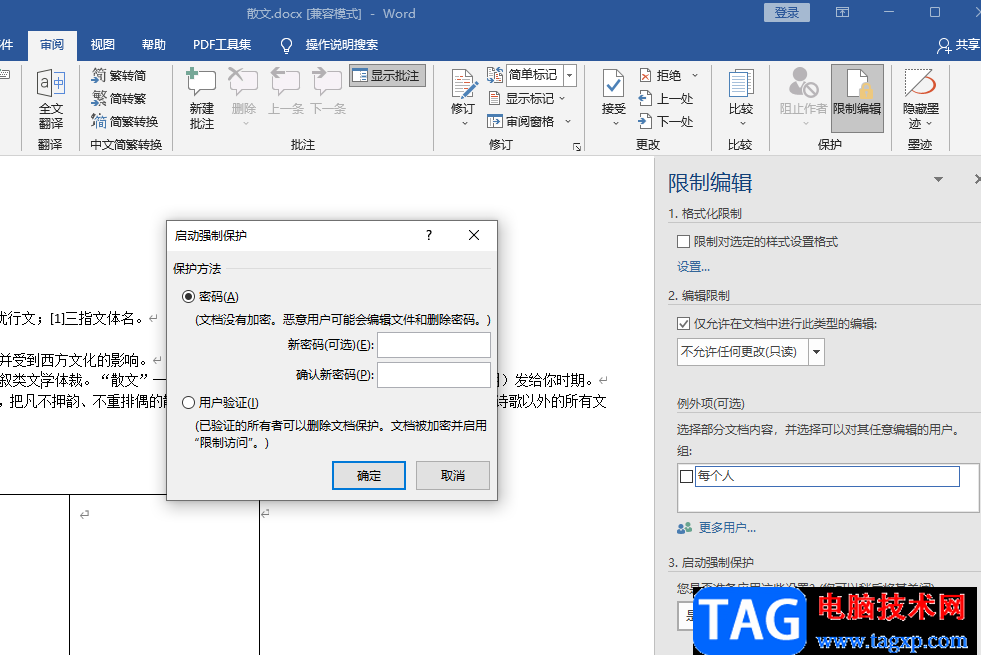Switch to the 视图 ribbon tab
The image size is (981, 655).
point(103,45)
